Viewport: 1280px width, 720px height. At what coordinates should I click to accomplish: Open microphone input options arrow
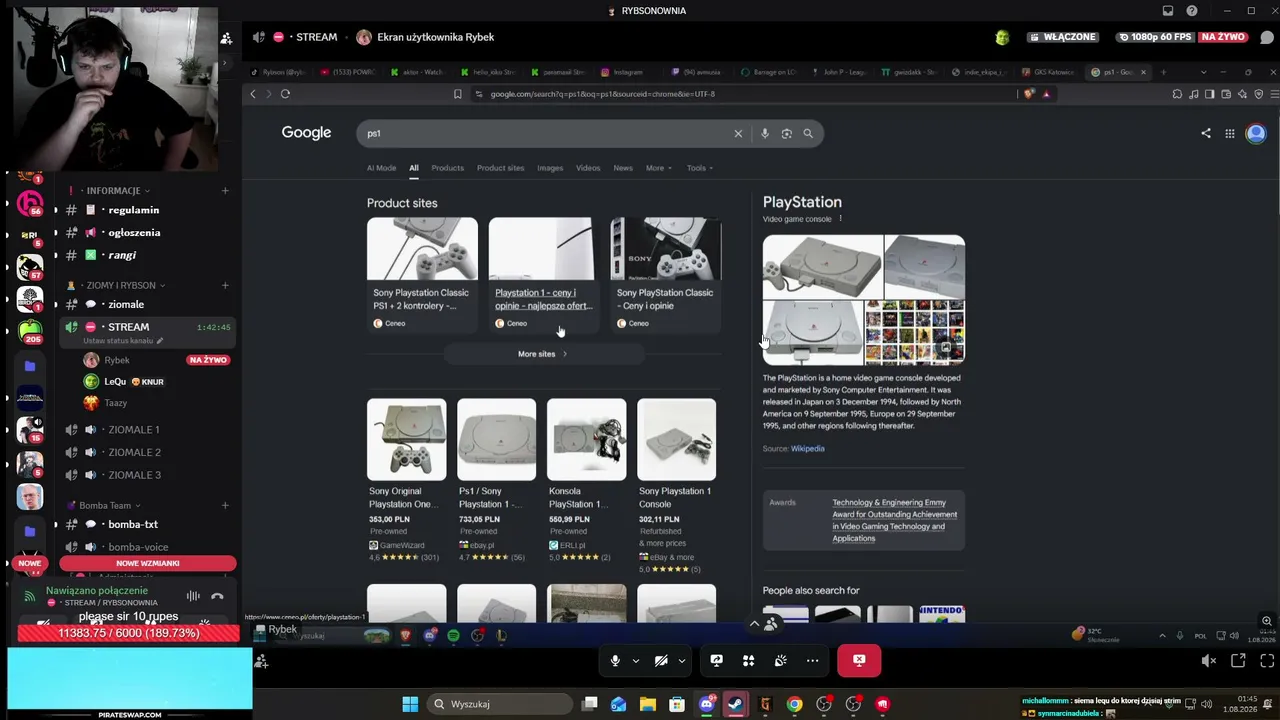pos(635,660)
